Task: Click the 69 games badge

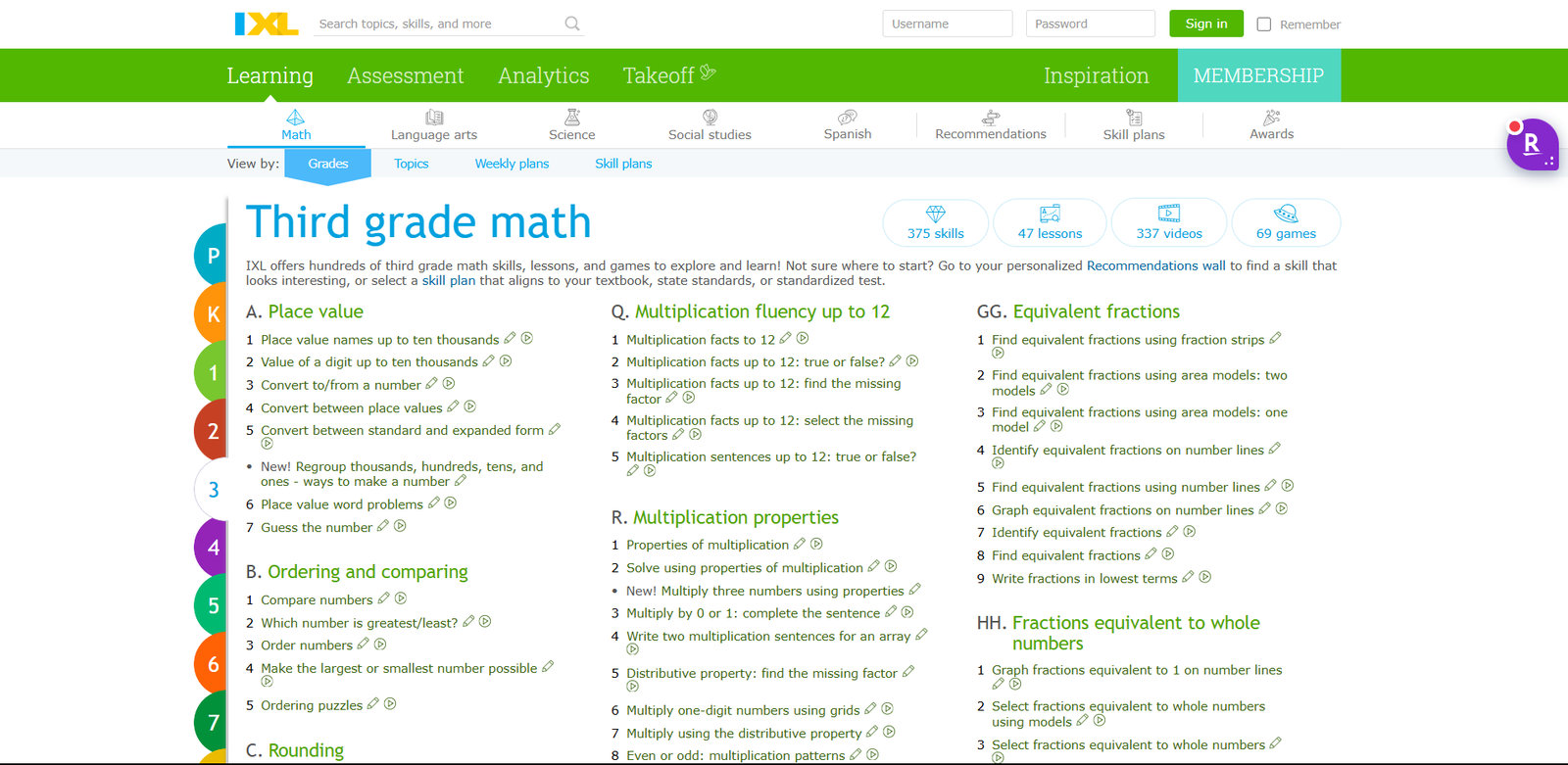Action: click(x=1286, y=222)
